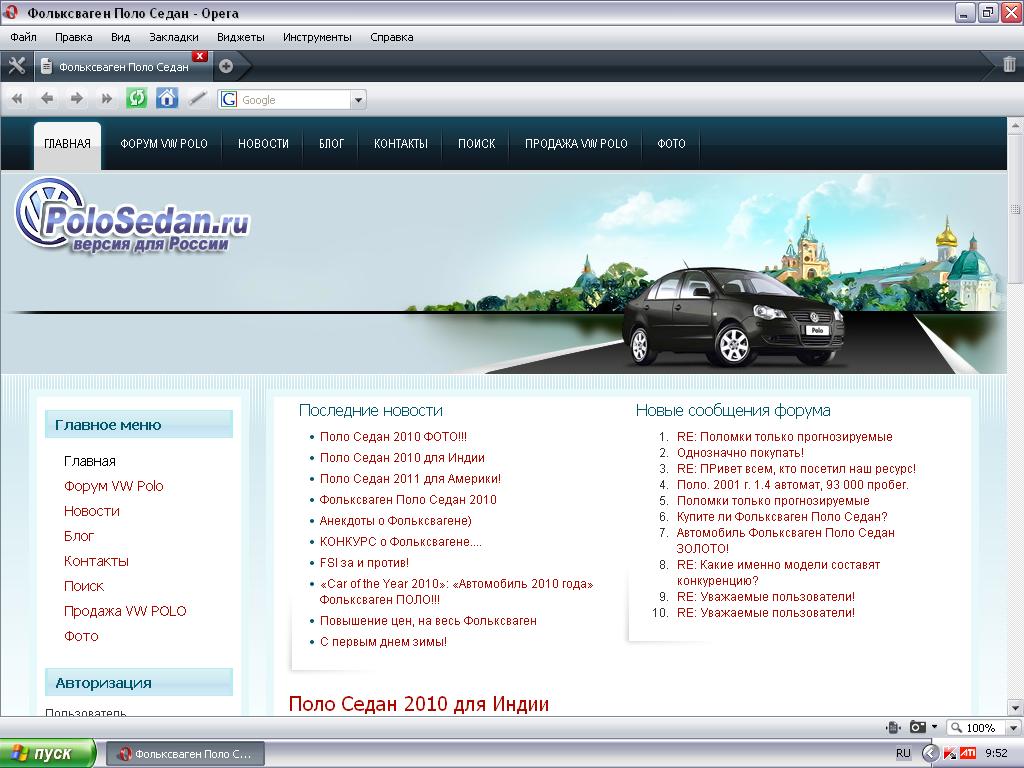Click the Контакты sidebar menu link
Viewport: 1024px width, 768px height.
(96, 561)
